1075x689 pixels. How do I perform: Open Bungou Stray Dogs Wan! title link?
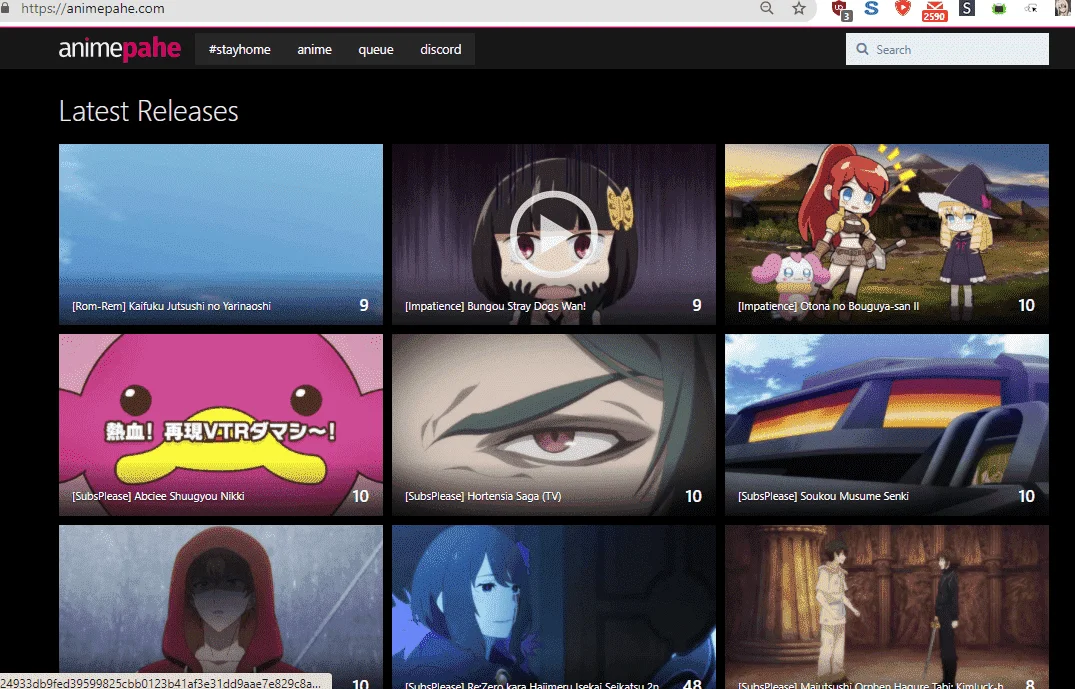[x=495, y=306]
